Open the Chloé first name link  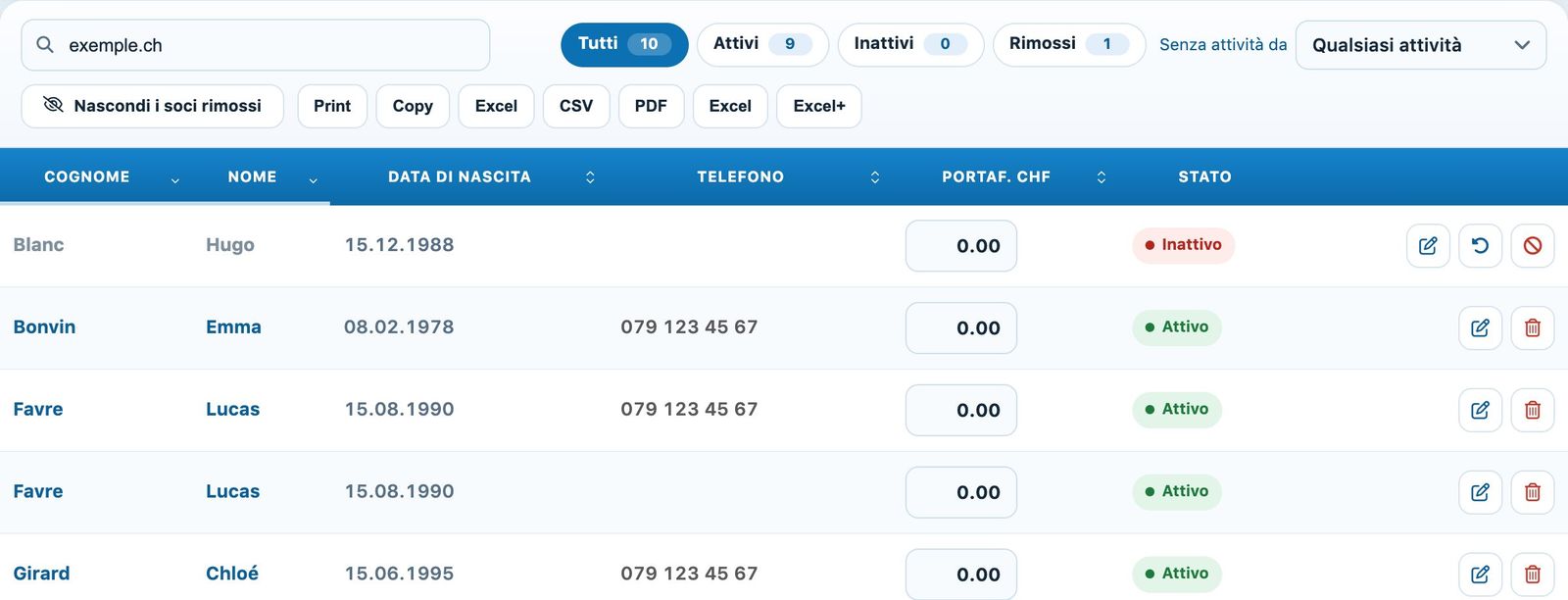coord(232,574)
